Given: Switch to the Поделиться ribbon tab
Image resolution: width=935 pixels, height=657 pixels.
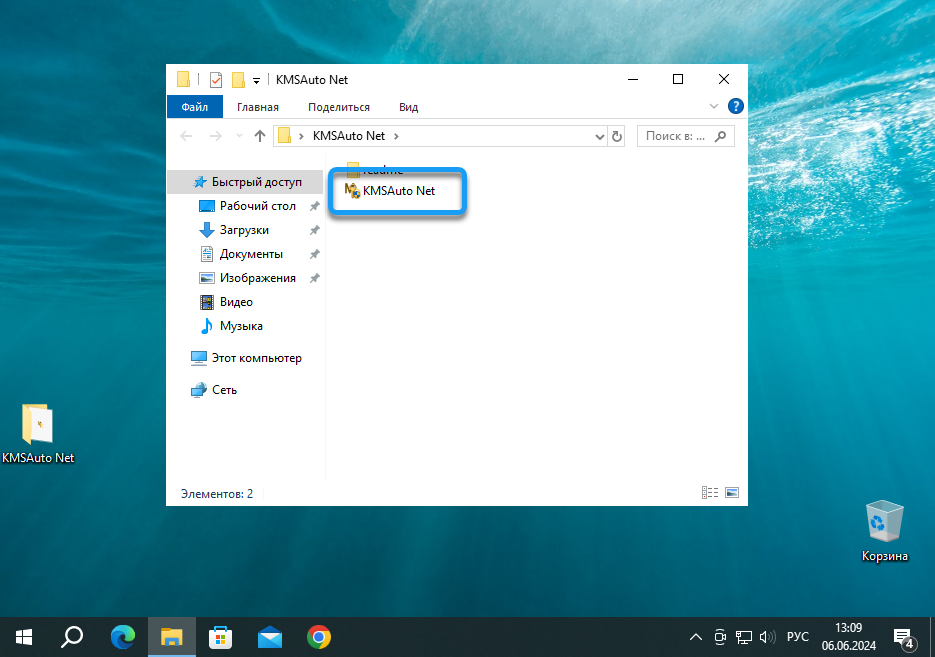Looking at the screenshot, I should click(339, 107).
